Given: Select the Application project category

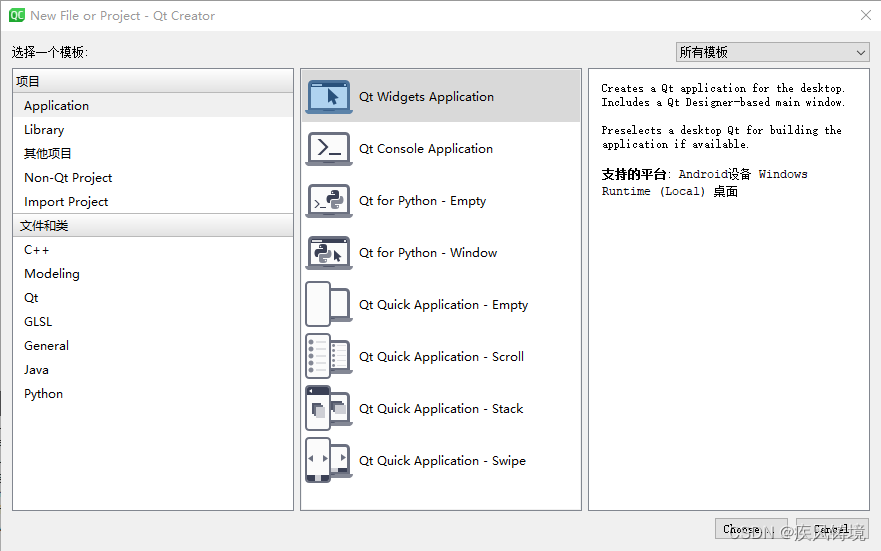Looking at the screenshot, I should click(153, 106).
